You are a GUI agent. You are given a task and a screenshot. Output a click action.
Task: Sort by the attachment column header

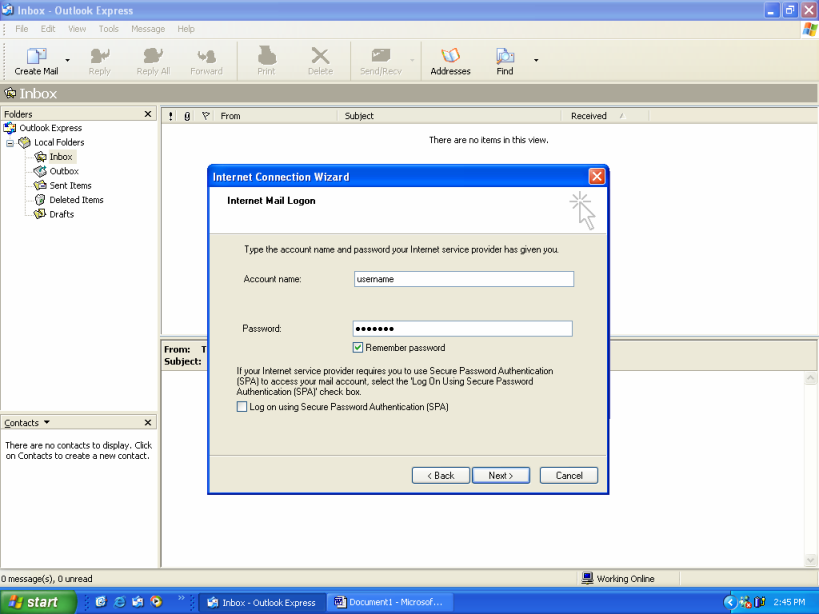coord(187,116)
